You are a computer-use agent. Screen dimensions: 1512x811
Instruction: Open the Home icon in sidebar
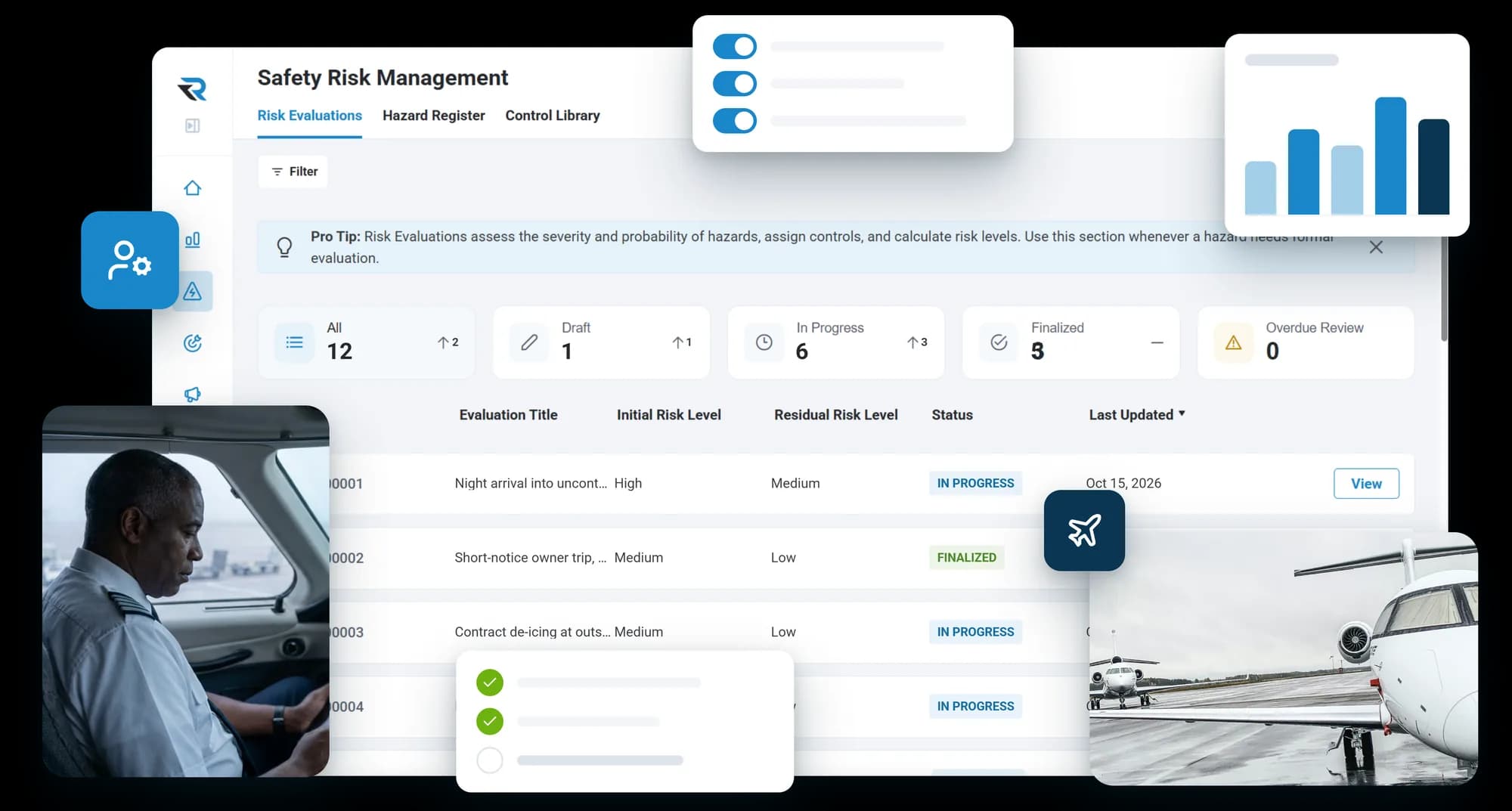(193, 187)
